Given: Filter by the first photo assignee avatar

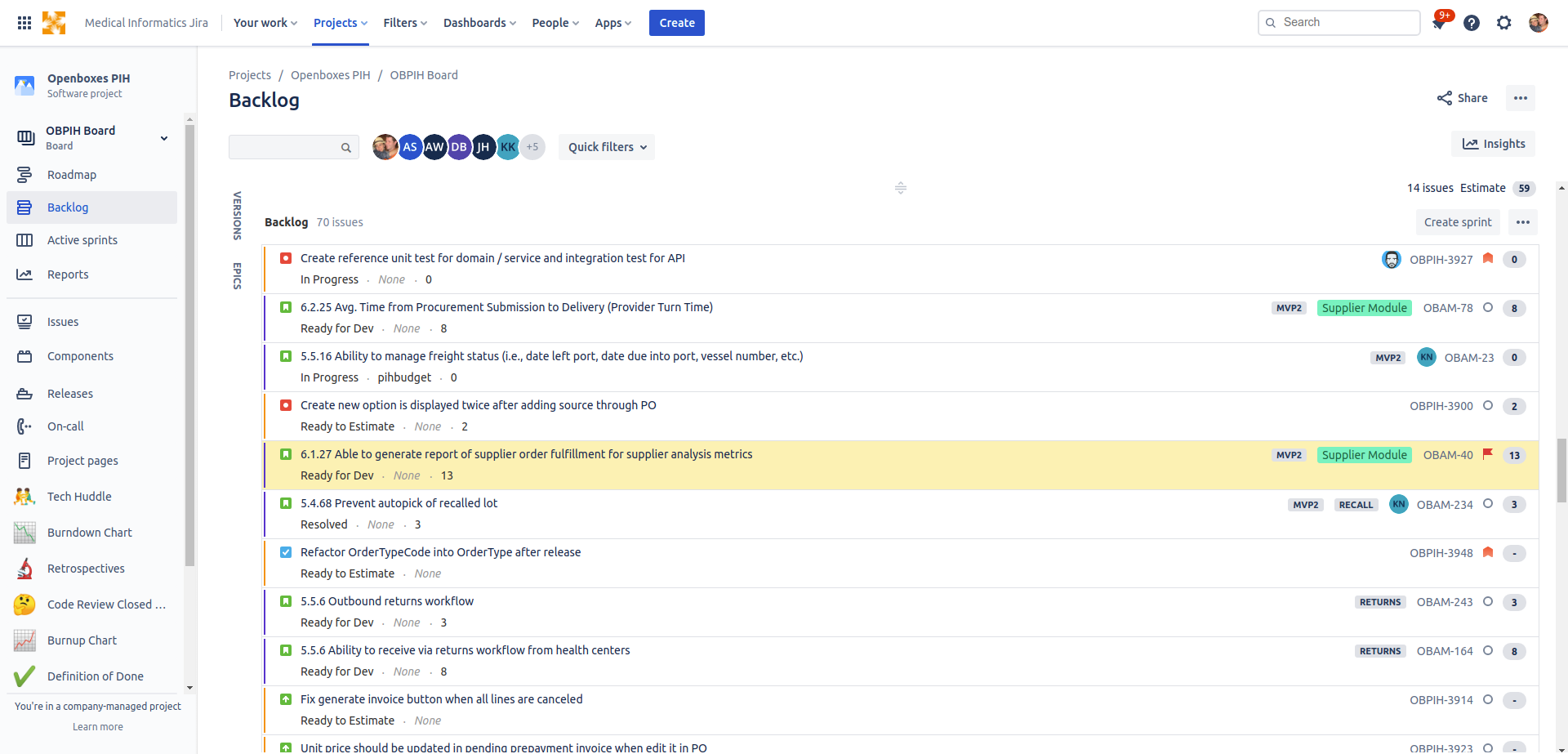Looking at the screenshot, I should (385, 147).
